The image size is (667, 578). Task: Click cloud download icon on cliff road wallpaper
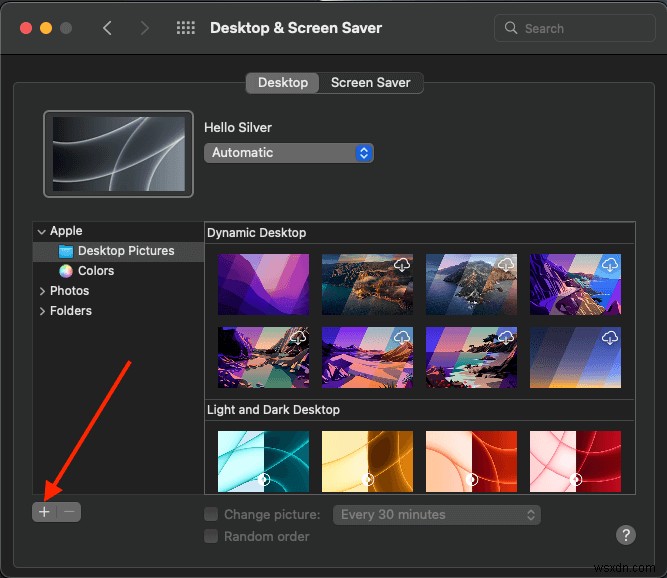pos(610,265)
